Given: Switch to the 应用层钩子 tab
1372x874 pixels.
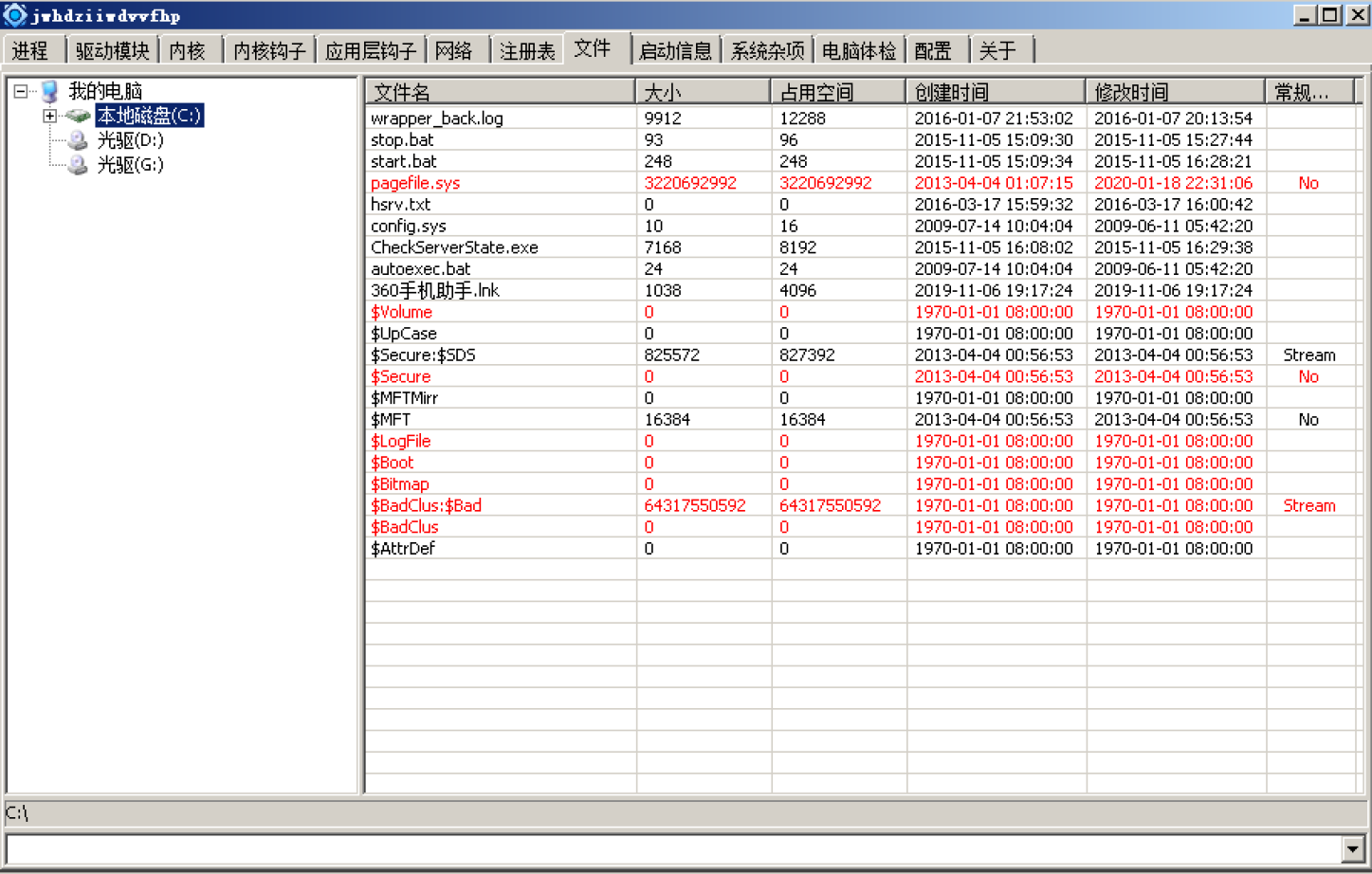Looking at the screenshot, I should 371,50.
